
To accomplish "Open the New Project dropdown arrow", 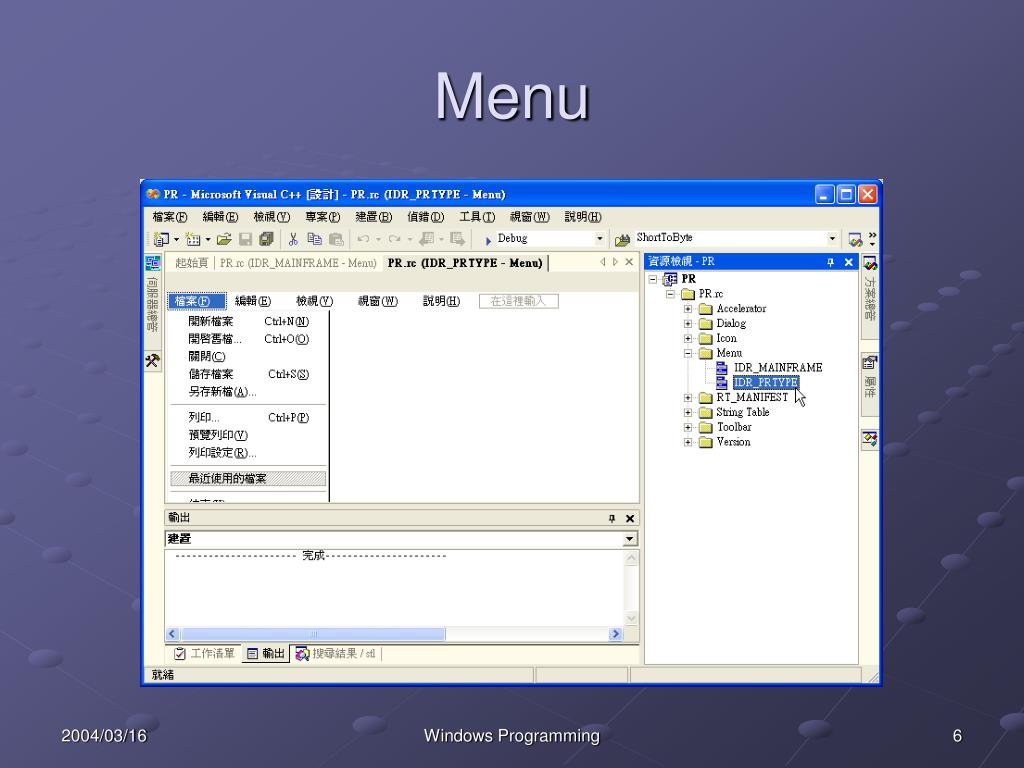I will pyautogui.click(x=176, y=240).
